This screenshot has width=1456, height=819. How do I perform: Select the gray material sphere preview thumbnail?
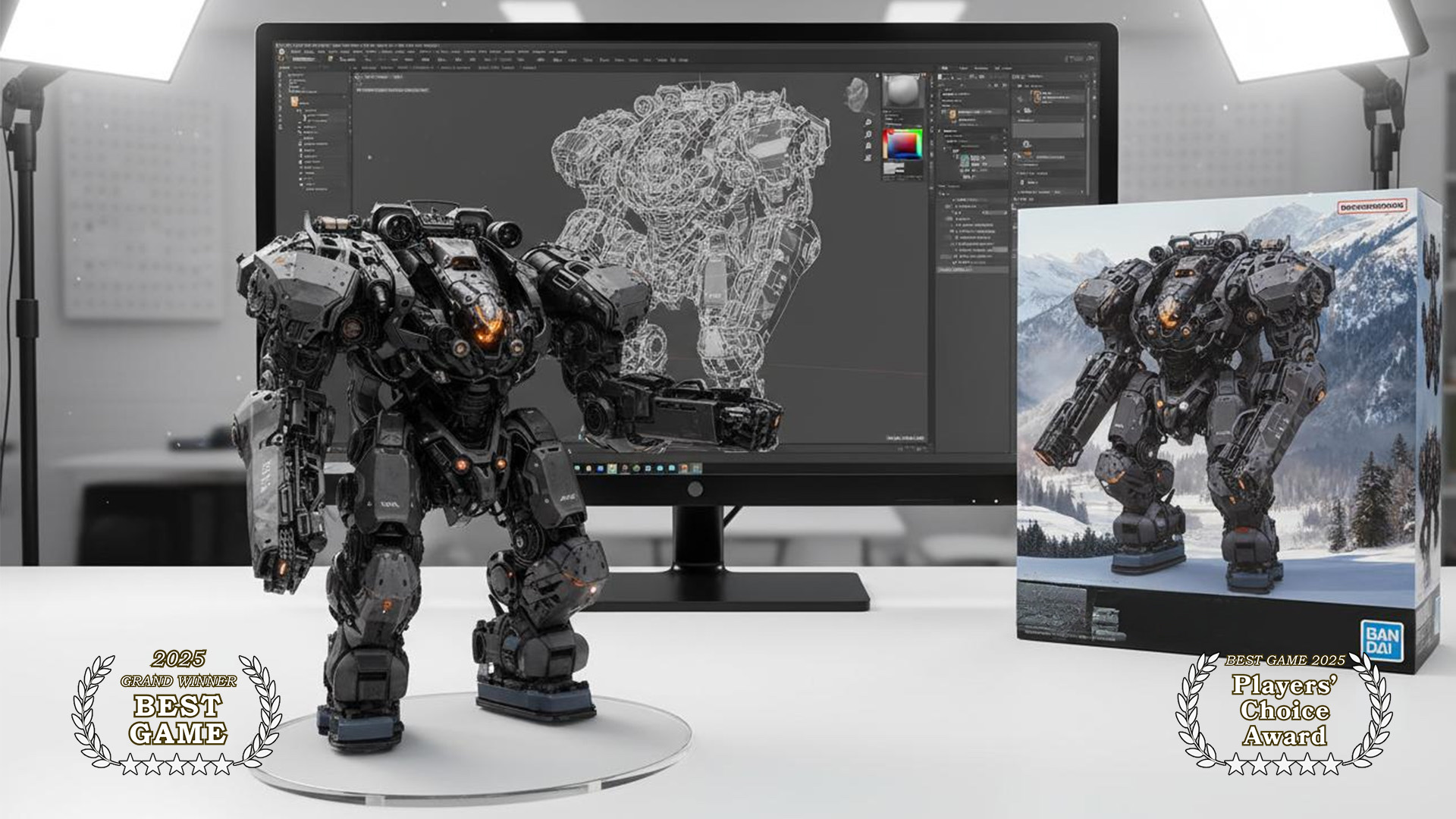click(x=902, y=90)
